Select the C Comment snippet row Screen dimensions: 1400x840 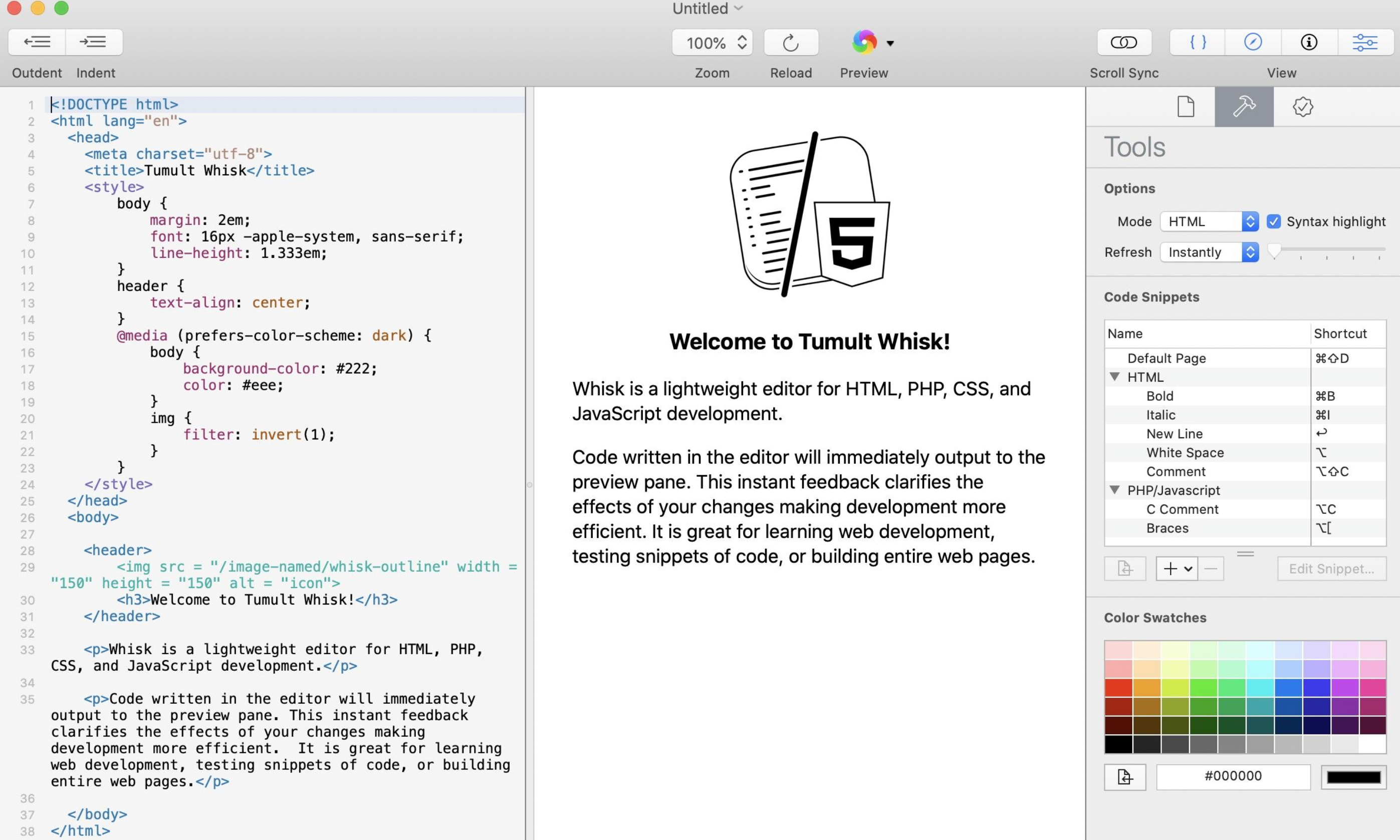pos(1245,509)
